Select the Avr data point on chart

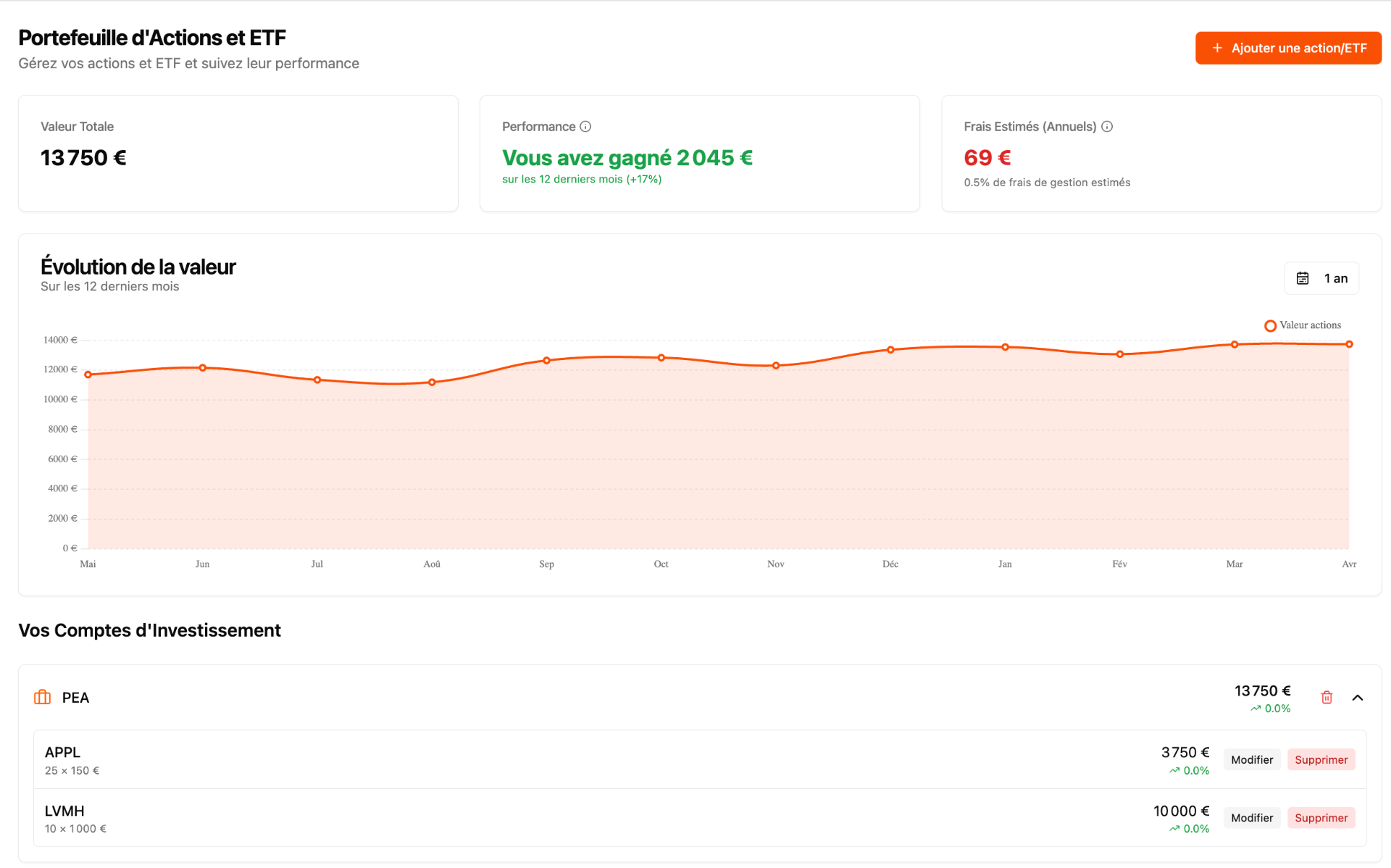tap(1349, 344)
